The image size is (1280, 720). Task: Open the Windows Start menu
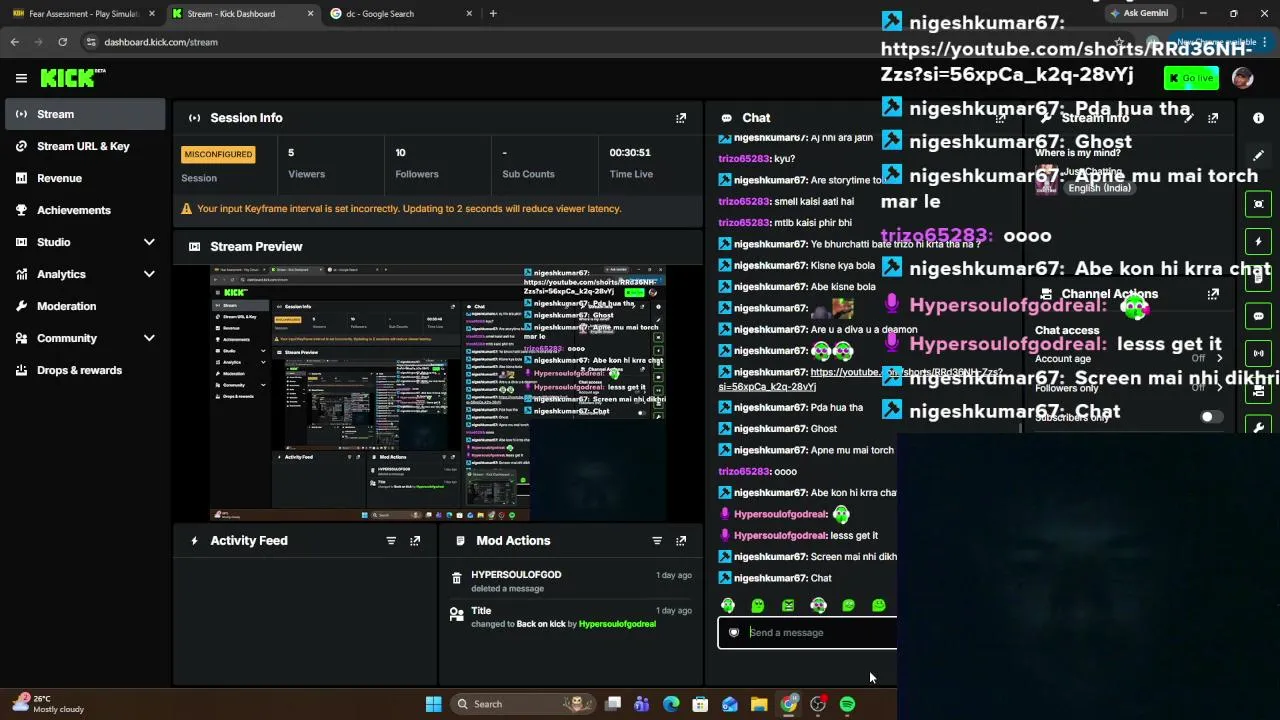(x=433, y=704)
